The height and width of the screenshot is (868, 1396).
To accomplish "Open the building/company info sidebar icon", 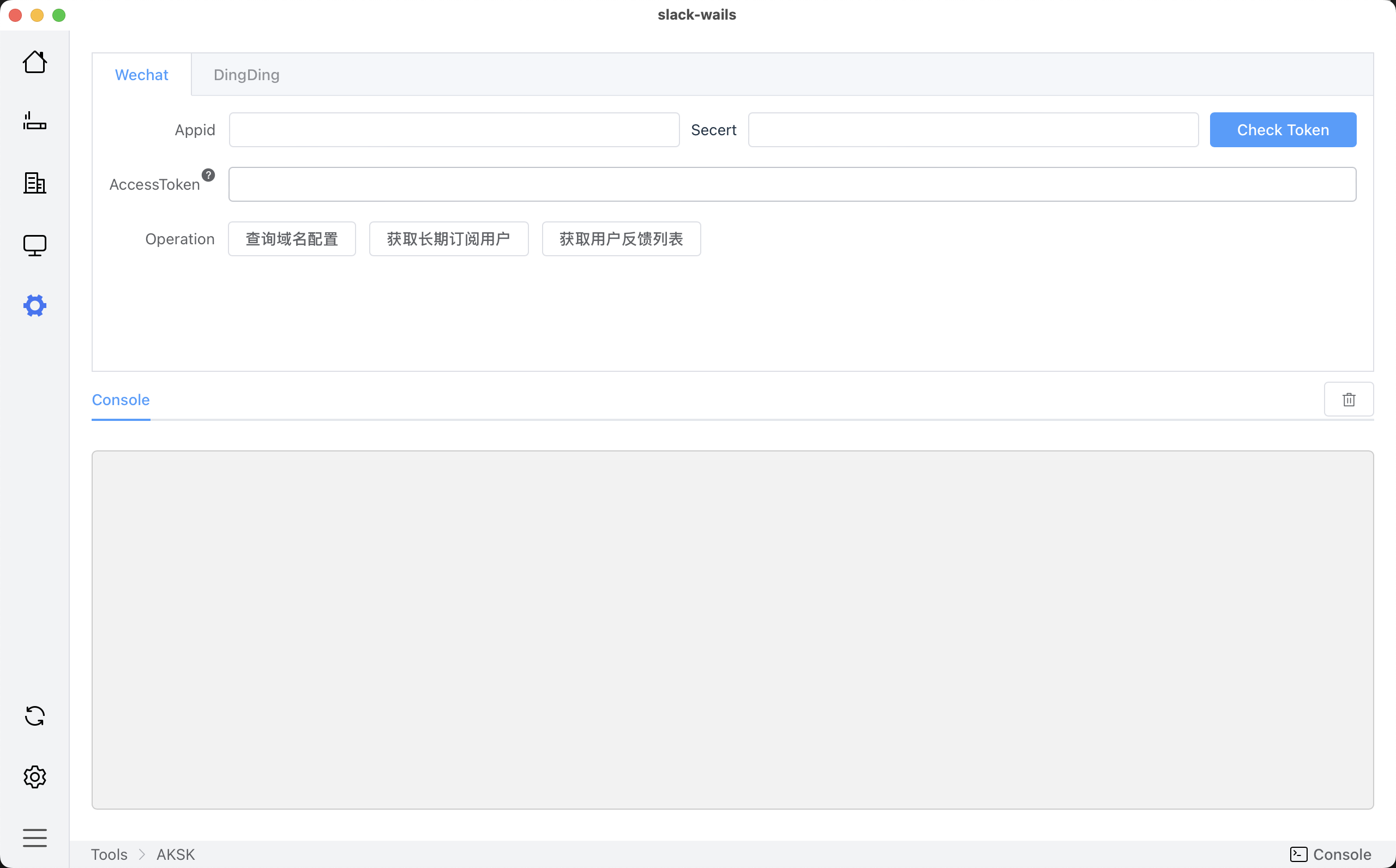I will [34, 183].
